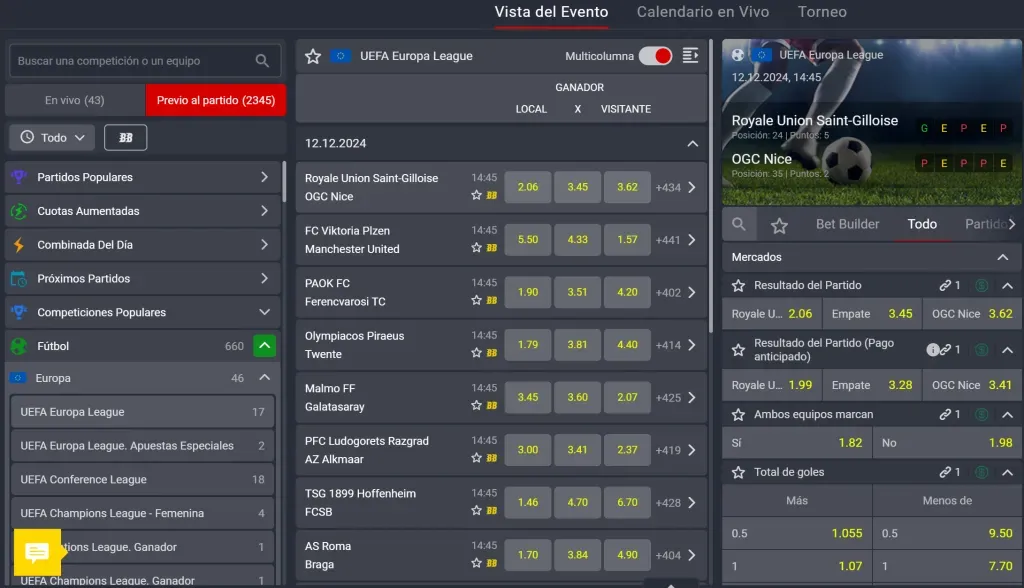Click the BB bet builder filter button
Image resolution: width=1024 pixels, height=588 pixels.
pyautogui.click(x=125, y=137)
